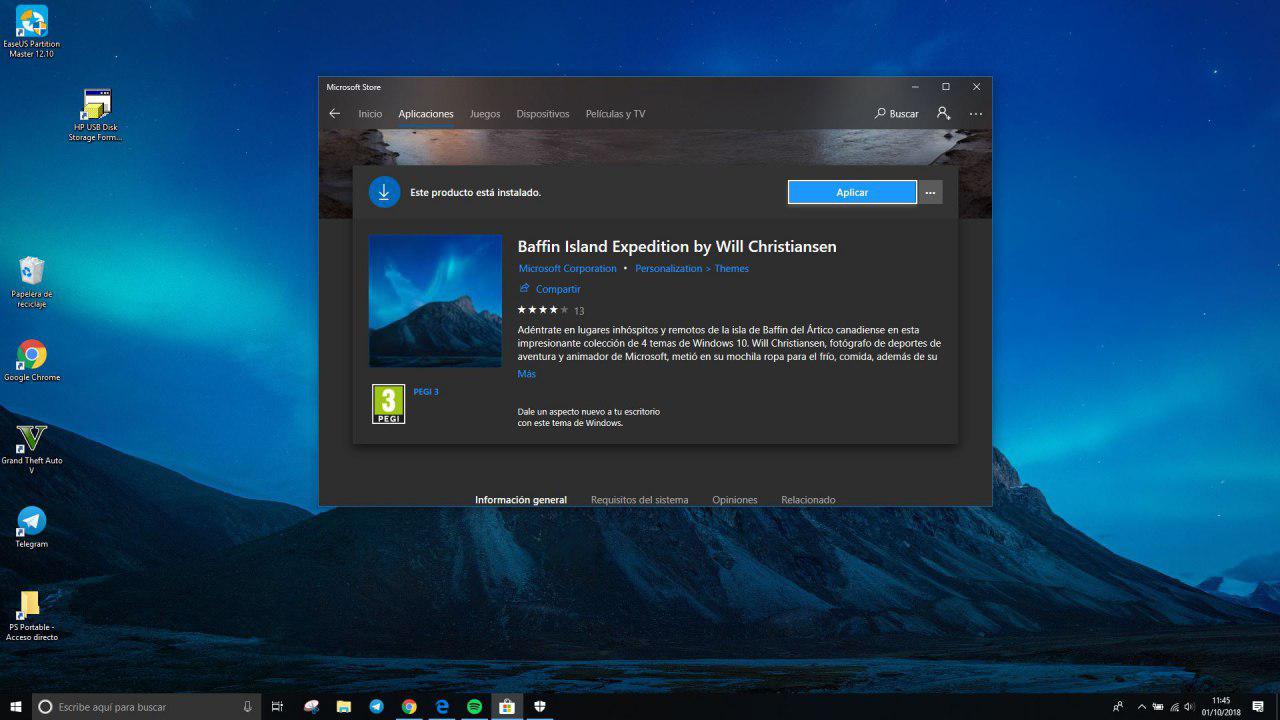Open the paint palette app in taskbar
This screenshot has width=1280, height=720.
[x=311, y=707]
